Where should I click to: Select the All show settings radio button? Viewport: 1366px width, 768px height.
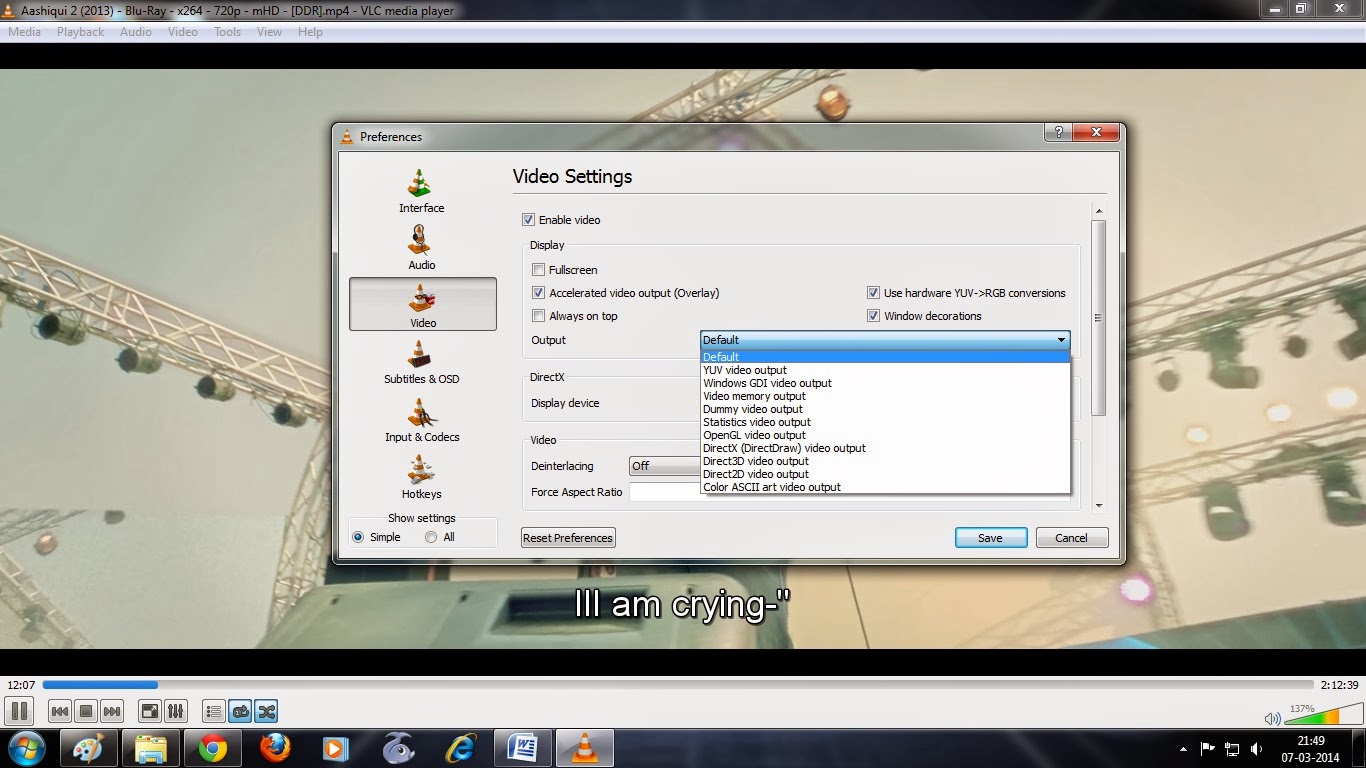[x=431, y=537]
